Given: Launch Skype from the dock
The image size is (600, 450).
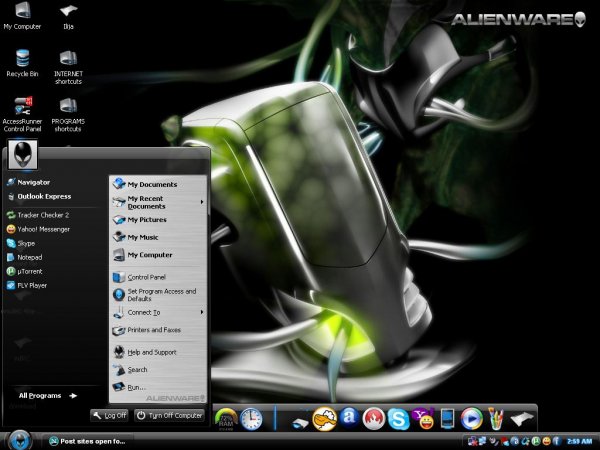Looking at the screenshot, I should point(398,419).
